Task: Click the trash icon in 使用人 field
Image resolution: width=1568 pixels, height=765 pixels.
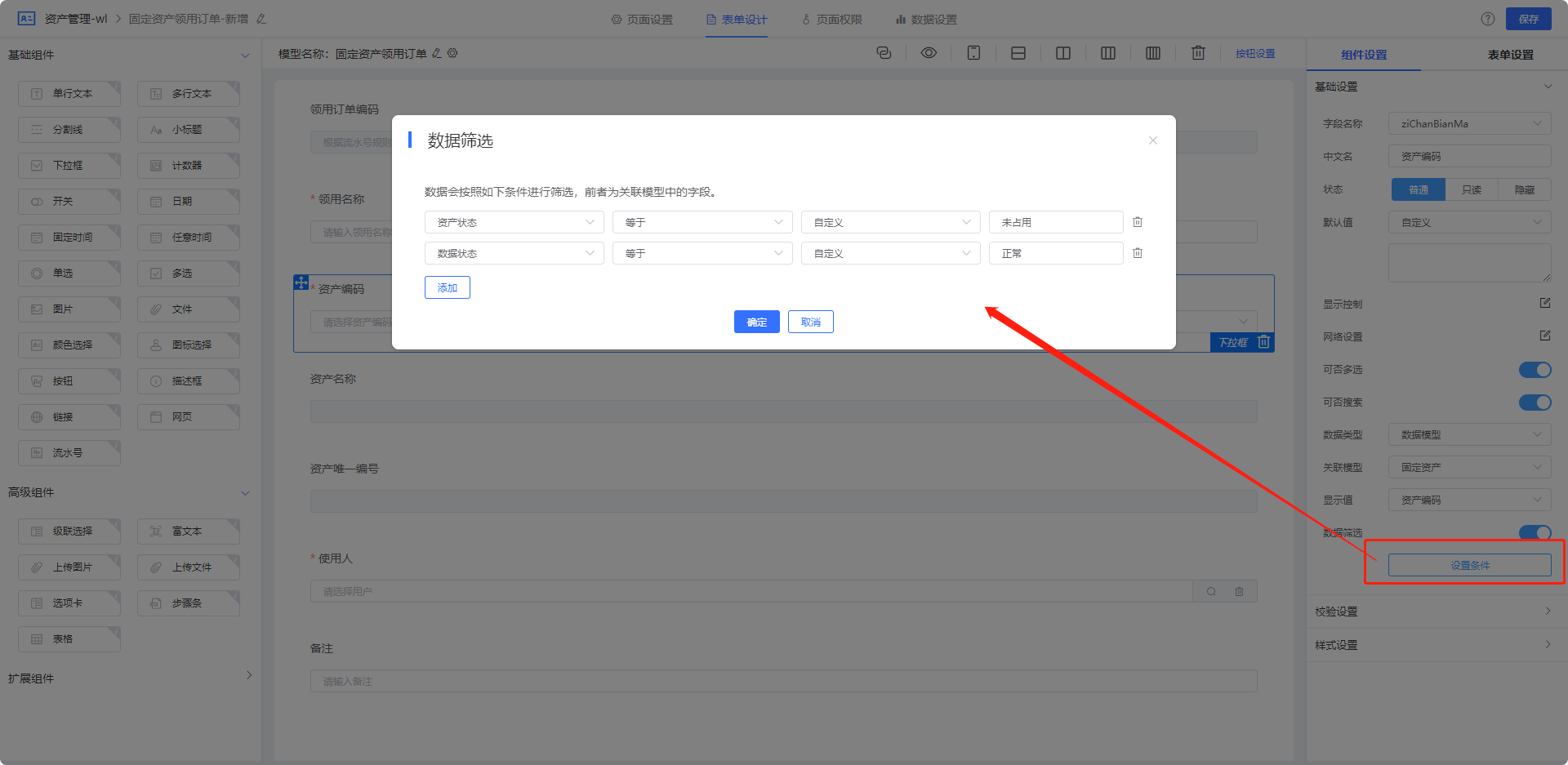Action: coord(1239,591)
